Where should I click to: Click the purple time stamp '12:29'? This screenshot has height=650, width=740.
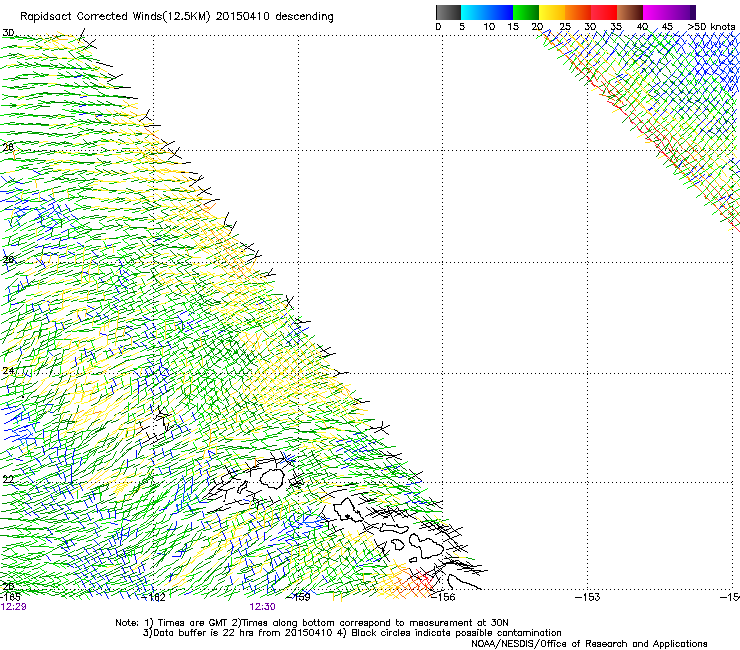pos(13,607)
